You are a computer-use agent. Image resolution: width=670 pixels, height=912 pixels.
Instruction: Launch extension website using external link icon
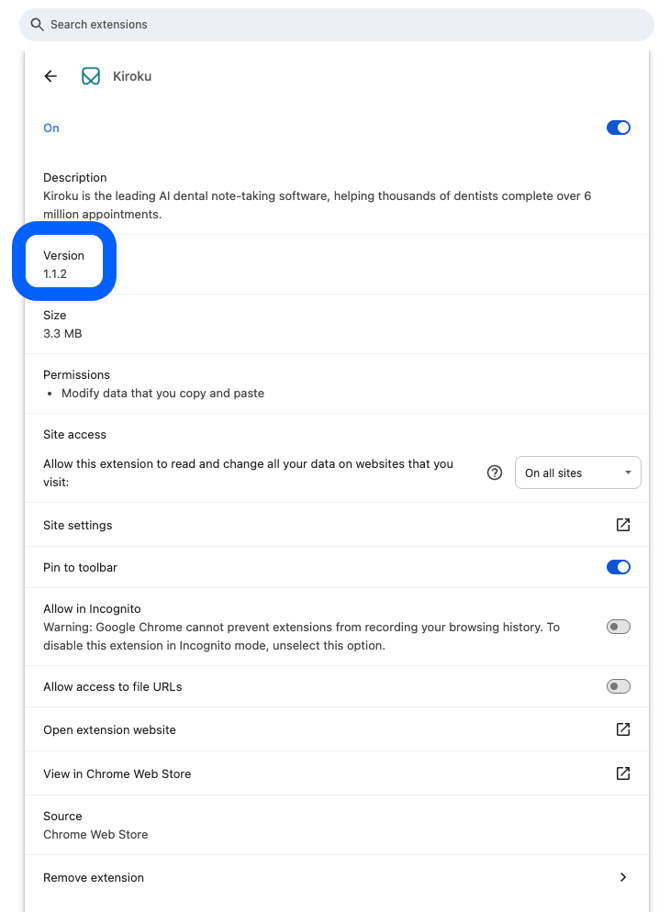[622, 729]
